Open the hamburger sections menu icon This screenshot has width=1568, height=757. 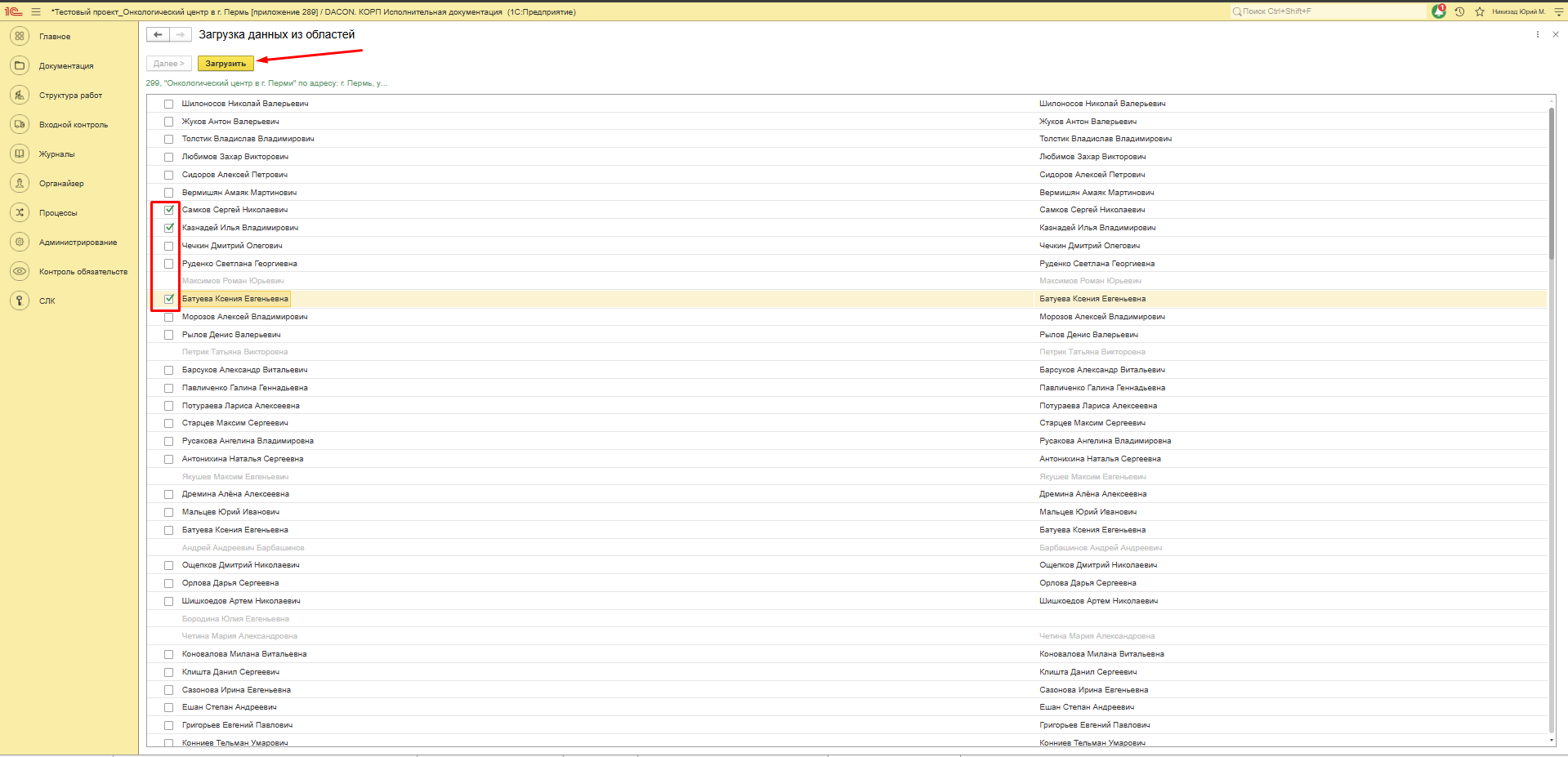(x=36, y=11)
